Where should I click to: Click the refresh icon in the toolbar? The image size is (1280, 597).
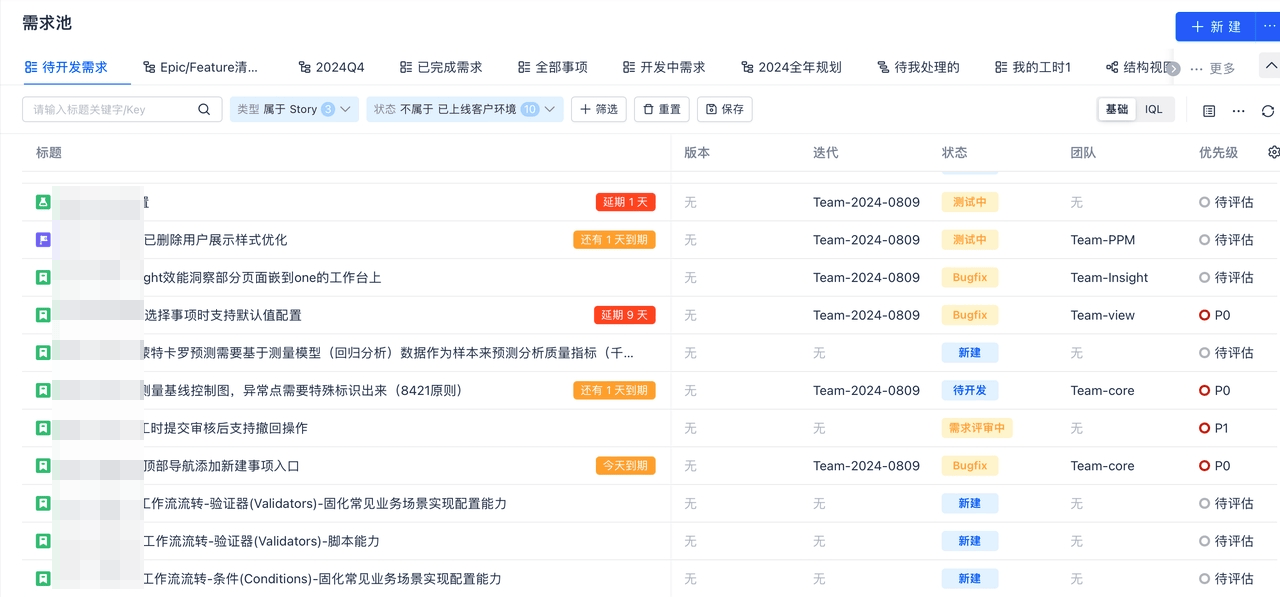click(x=1268, y=110)
